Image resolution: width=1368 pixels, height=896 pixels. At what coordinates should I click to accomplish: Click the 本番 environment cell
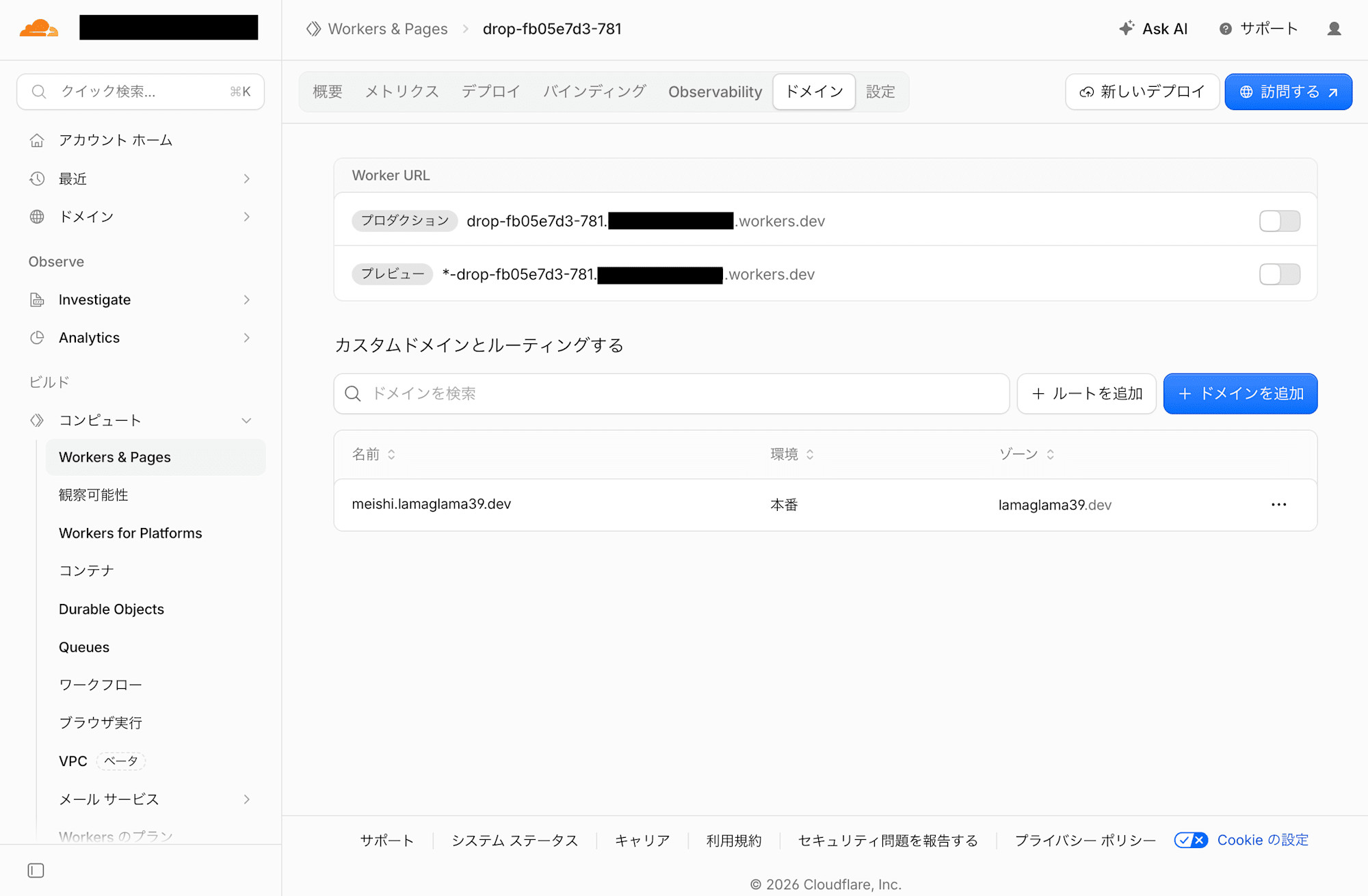(784, 505)
